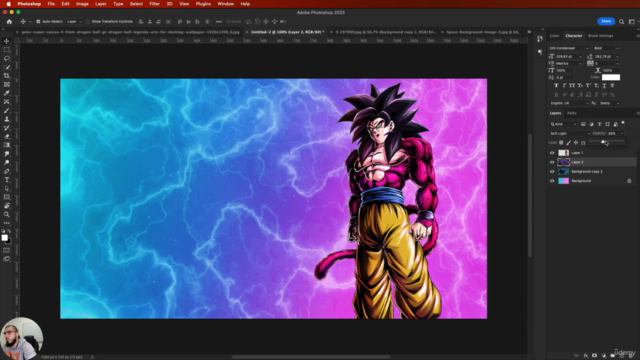Select the Zoom tool

click(7, 214)
